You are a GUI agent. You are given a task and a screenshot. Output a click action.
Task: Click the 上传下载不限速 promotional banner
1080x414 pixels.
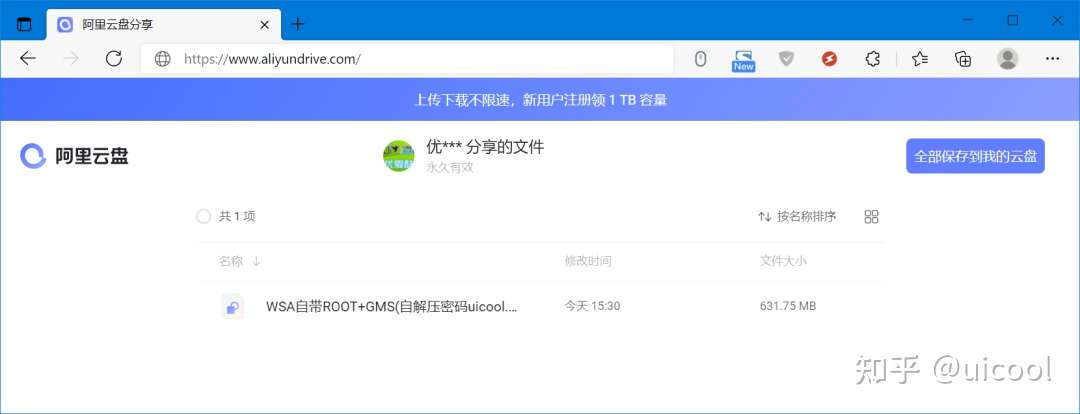click(540, 100)
